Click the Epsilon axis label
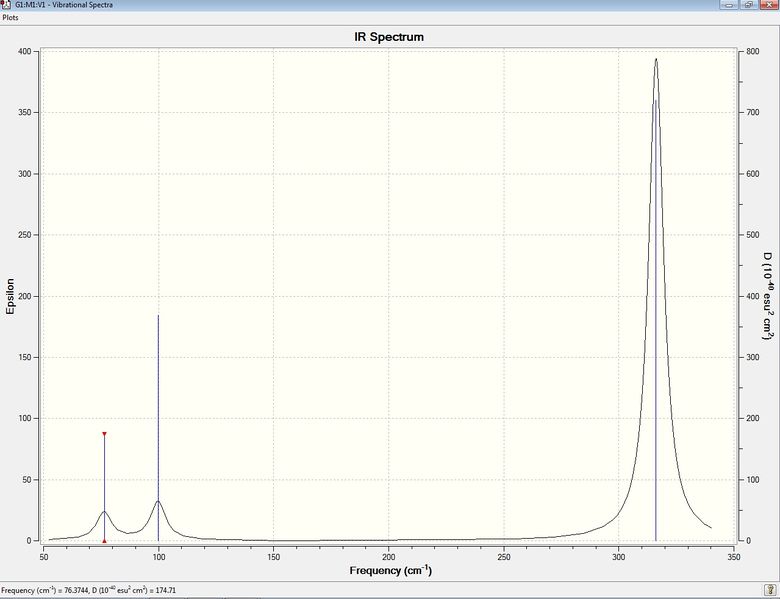This screenshot has width=780, height=599. coord(10,296)
